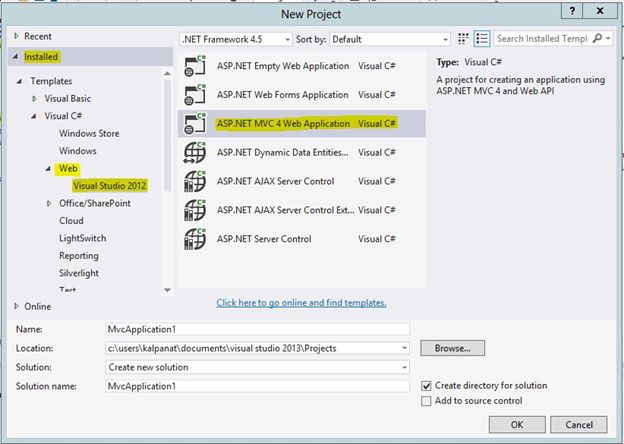Click the go online and find templates link
The height and width of the screenshot is (444, 624).
pyautogui.click(x=301, y=303)
